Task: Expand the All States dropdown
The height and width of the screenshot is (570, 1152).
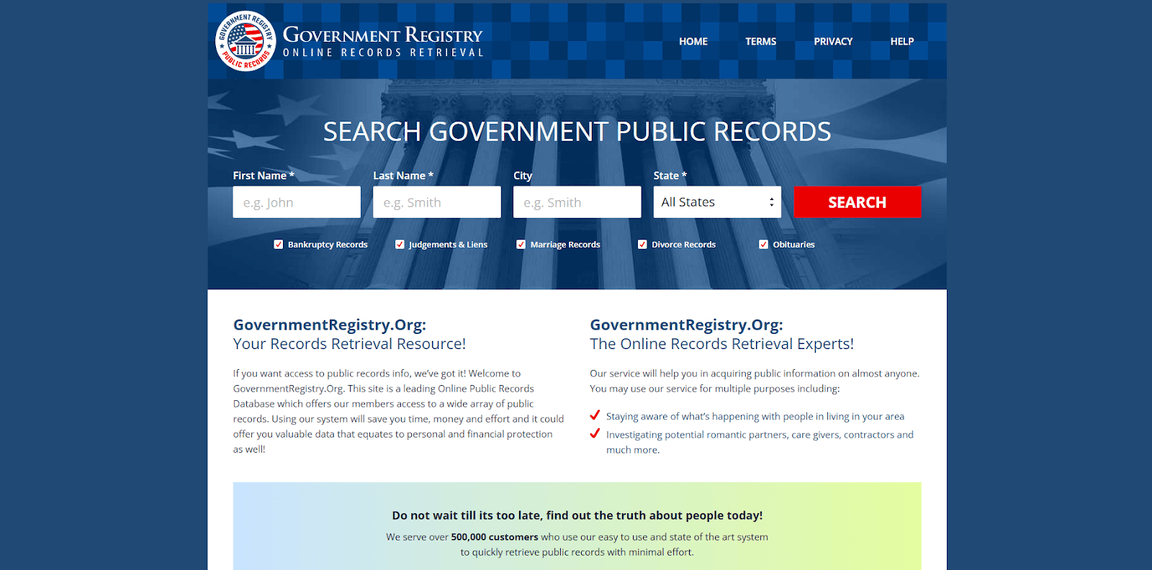Action: [x=717, y=202]
